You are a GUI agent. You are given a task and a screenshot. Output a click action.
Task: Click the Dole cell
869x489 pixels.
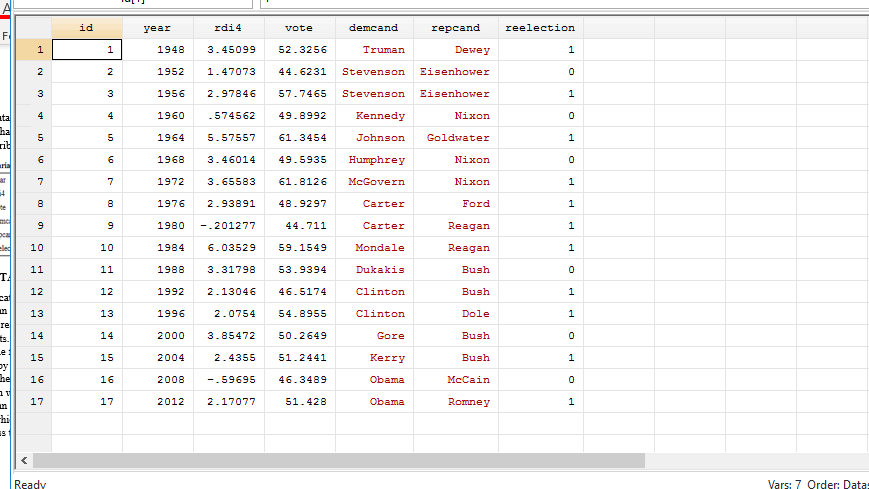click(x=456, y=314)
